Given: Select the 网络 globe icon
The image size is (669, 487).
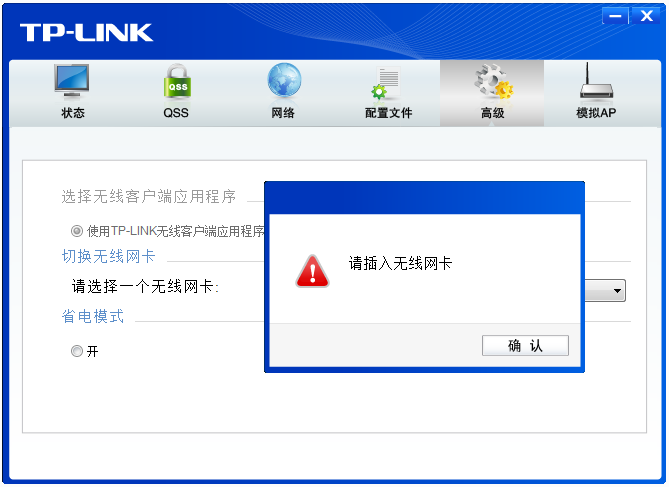Looking at the screenshot, I should pos(284,80).
